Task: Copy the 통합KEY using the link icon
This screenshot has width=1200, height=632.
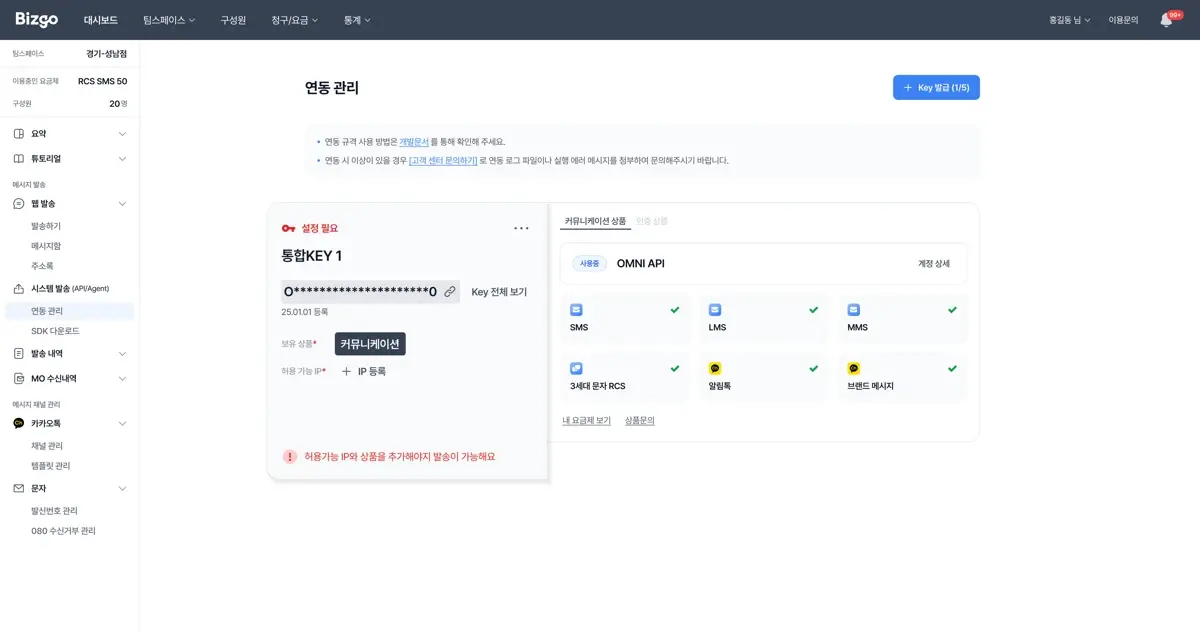Action: (448, 291)
